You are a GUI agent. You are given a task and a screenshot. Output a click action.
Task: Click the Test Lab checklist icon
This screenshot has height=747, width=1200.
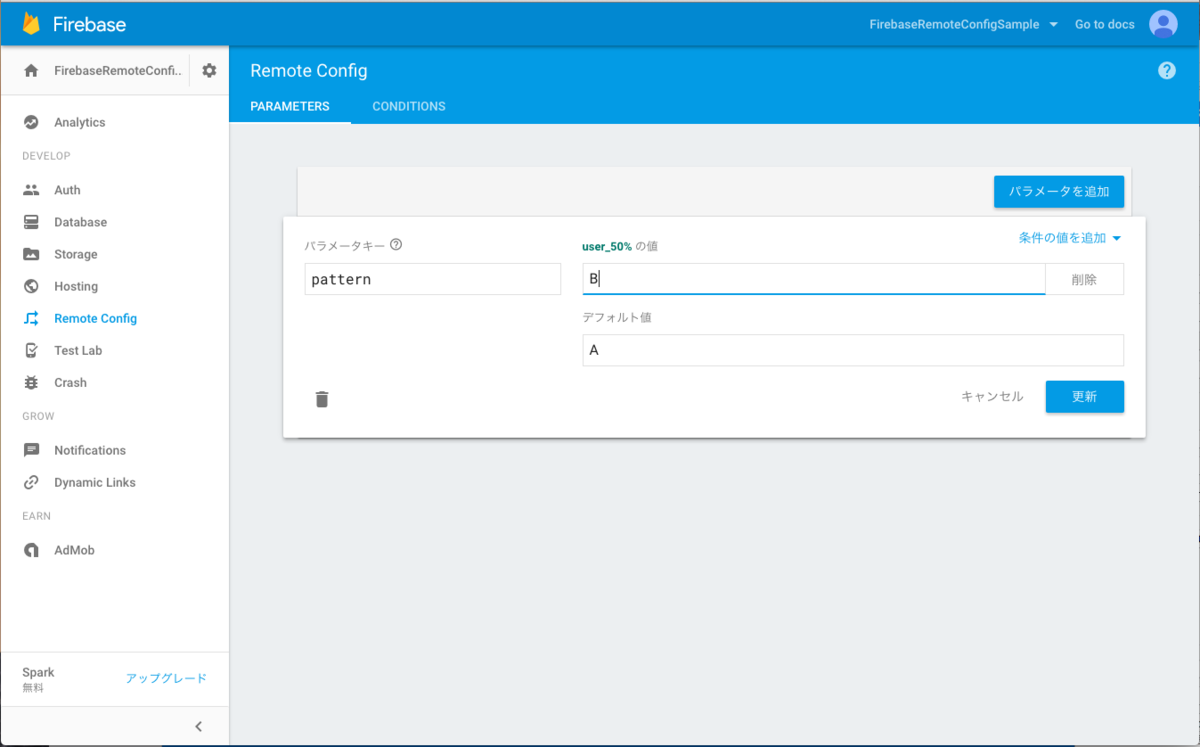pyautogui.click(x=31, y=350)
